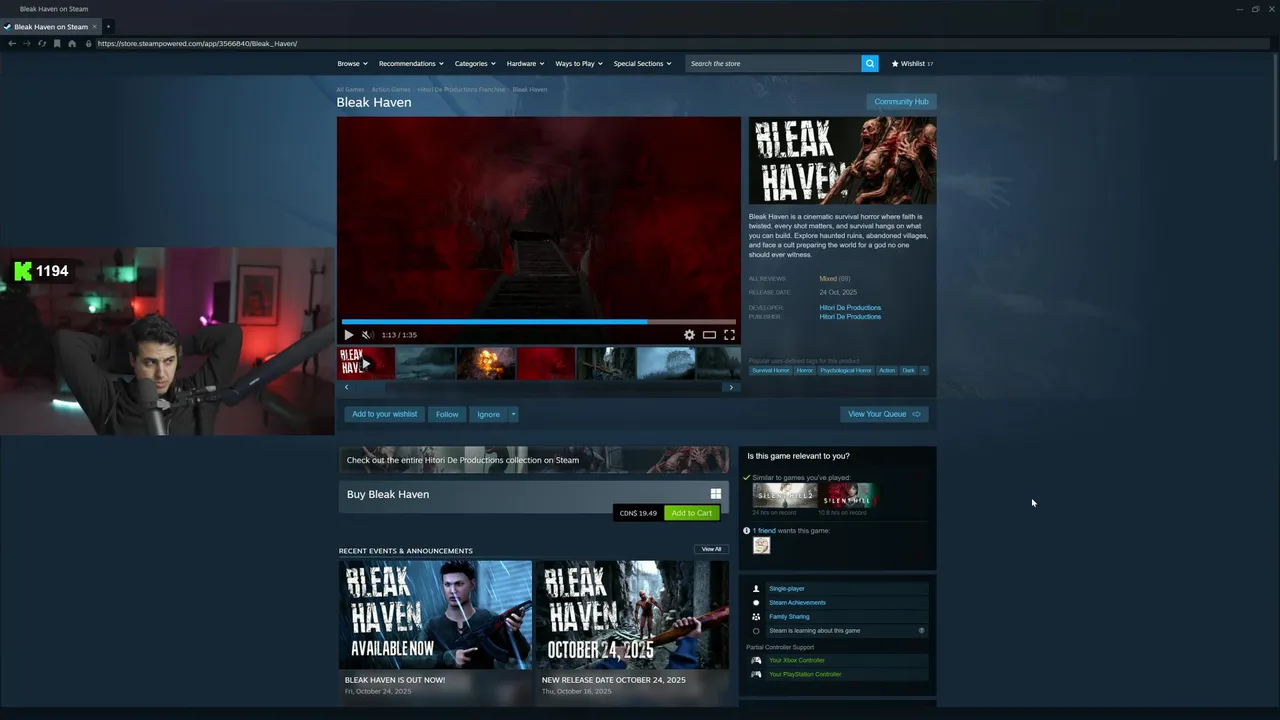Screen dimensions: 1280x720
Task: Open Hitori De Productions Franchise breadcrumb
Action: pos(461,89)
